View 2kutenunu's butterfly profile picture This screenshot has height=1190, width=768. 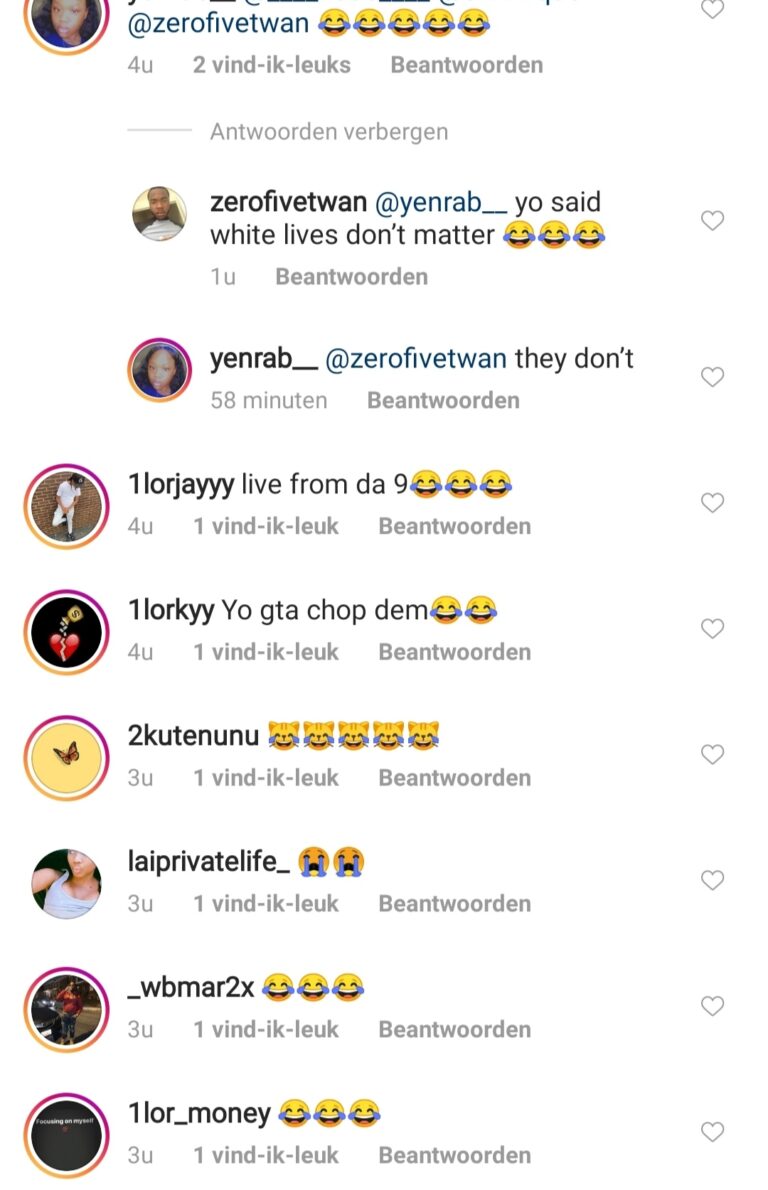click(x=67, y=757)
